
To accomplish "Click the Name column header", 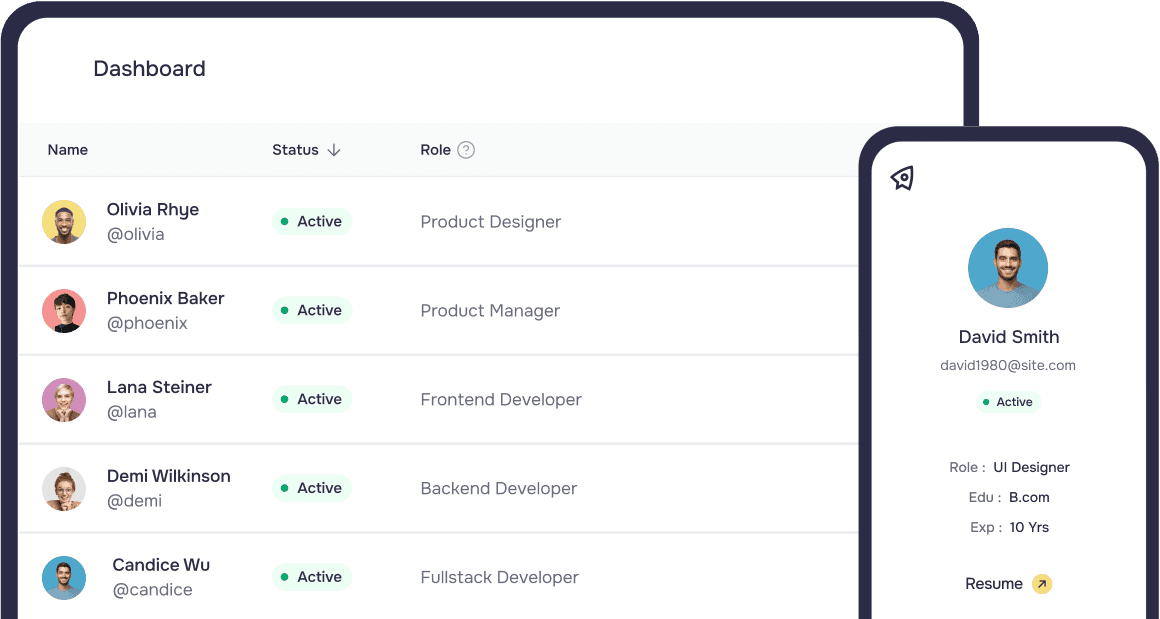I will [x=67, y=150].
